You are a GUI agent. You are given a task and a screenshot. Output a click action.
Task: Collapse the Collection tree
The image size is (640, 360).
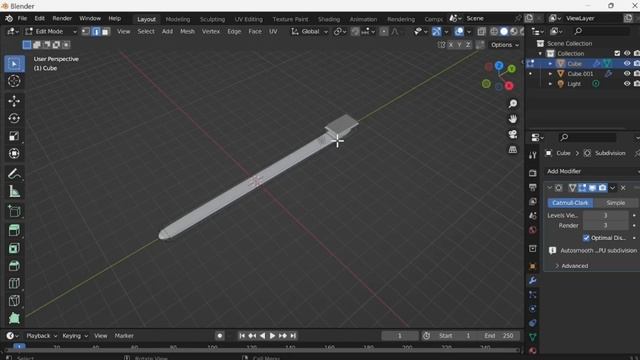pos(540,53)
